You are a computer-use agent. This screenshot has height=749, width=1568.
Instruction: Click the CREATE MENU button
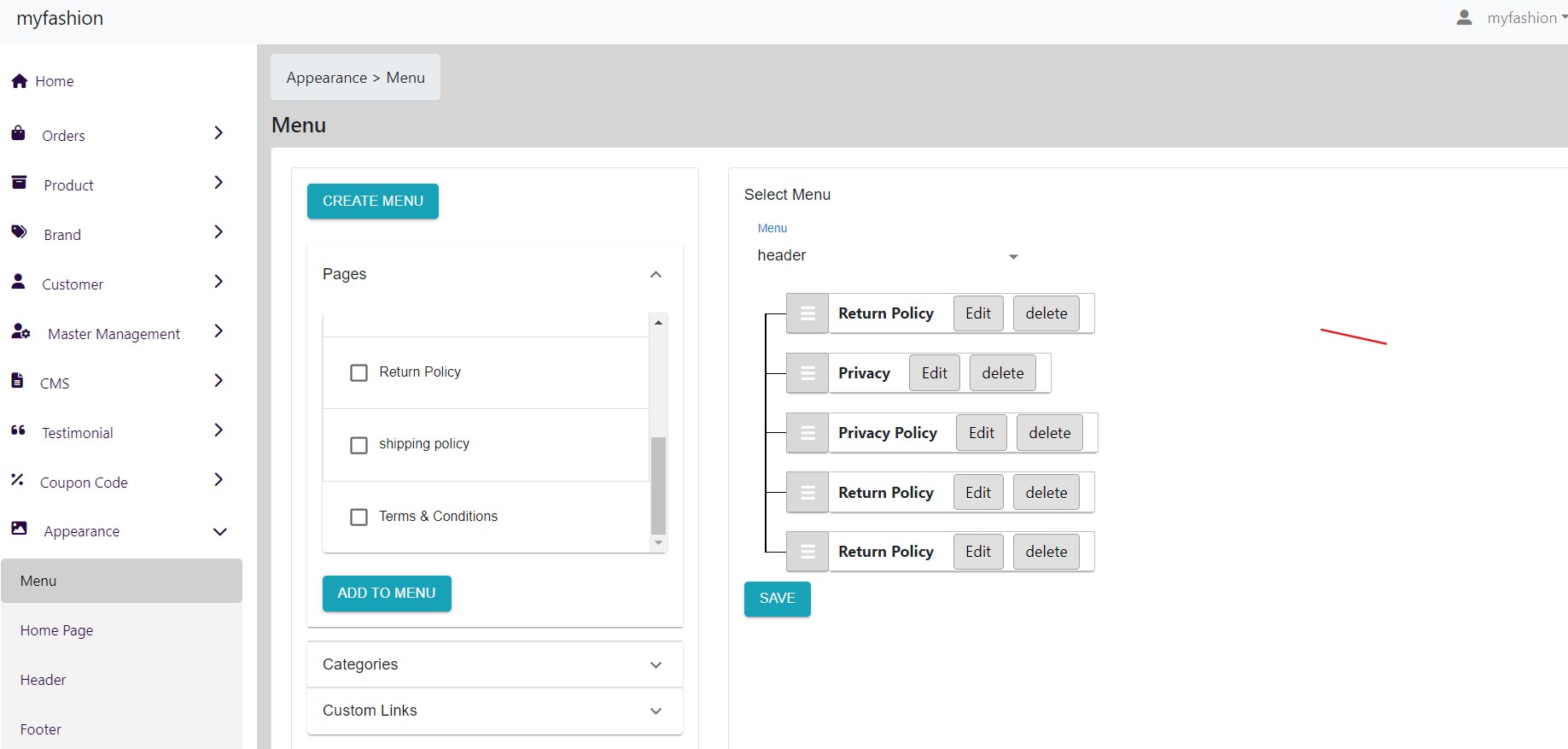coord(373,202)
